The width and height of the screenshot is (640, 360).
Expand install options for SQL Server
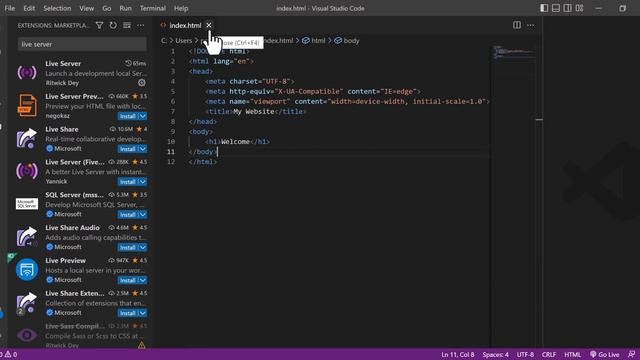click(x=143, y=215)
